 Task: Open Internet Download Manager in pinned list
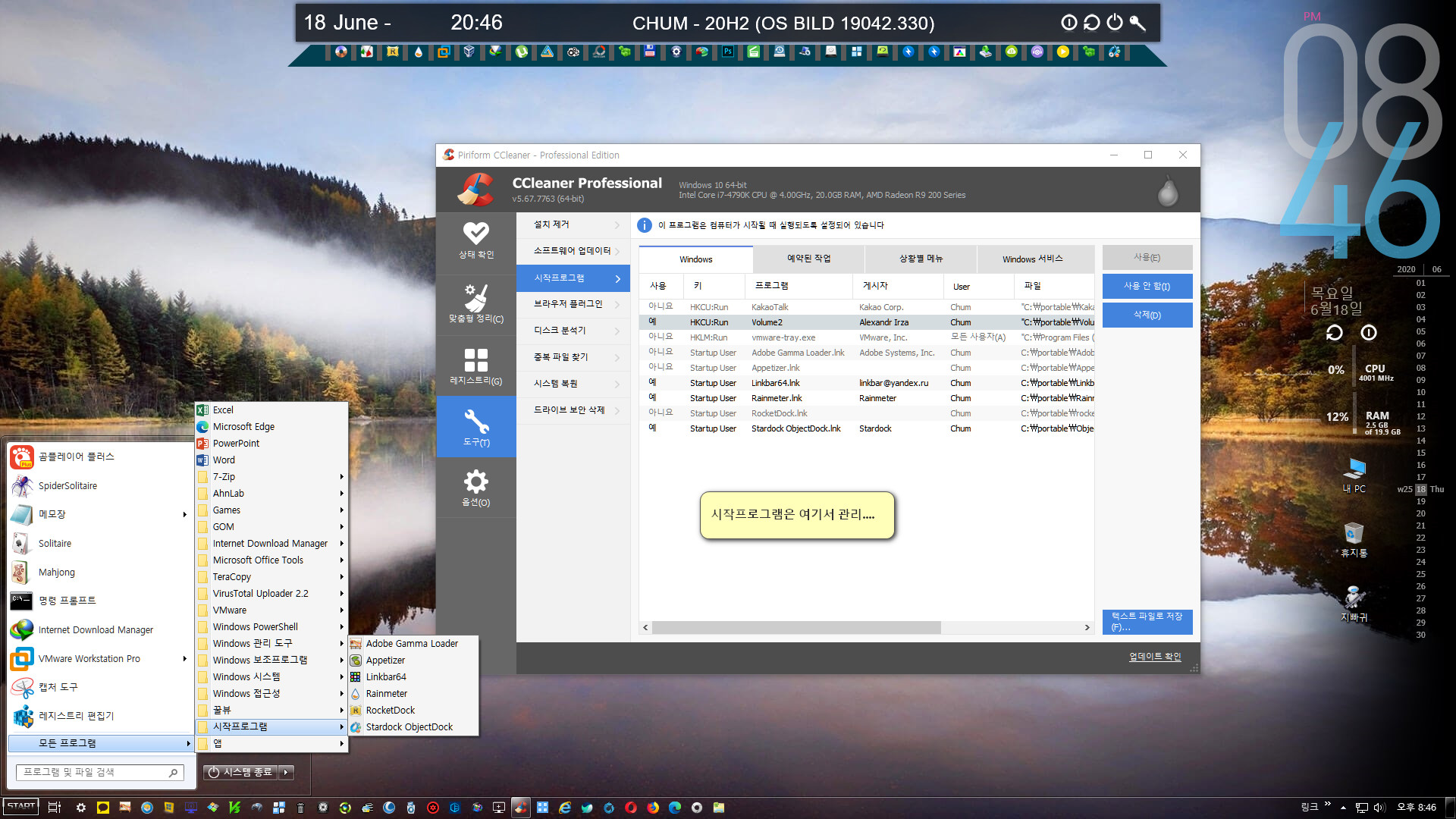click(99, 629)
